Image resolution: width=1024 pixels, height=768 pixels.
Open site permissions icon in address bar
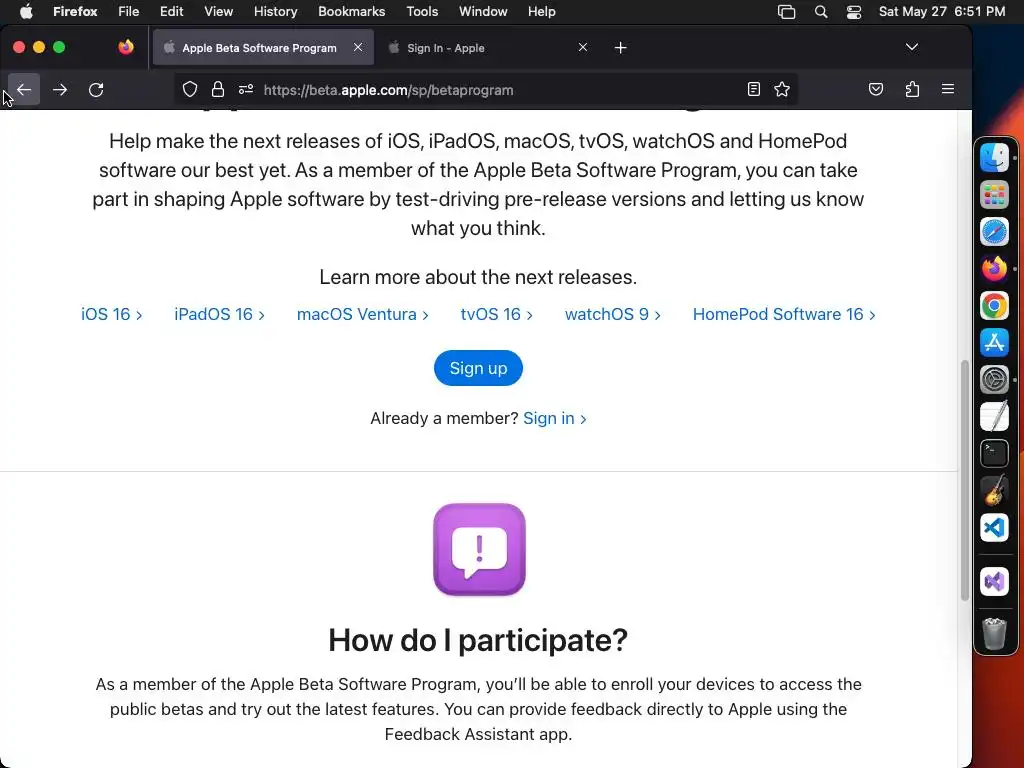246,89
